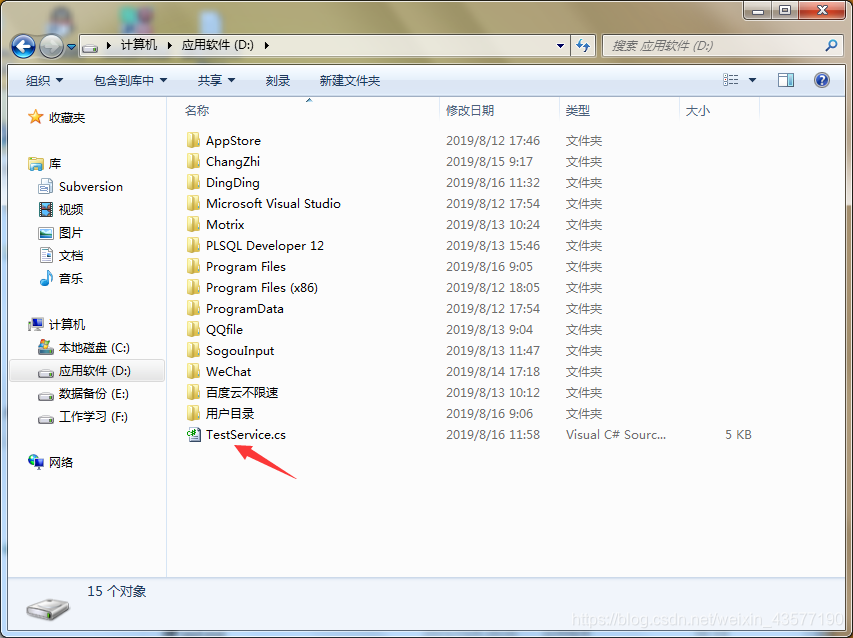Click 新建文件夹 to create a folder
This screenshot has width=853, height=638.
350,80
